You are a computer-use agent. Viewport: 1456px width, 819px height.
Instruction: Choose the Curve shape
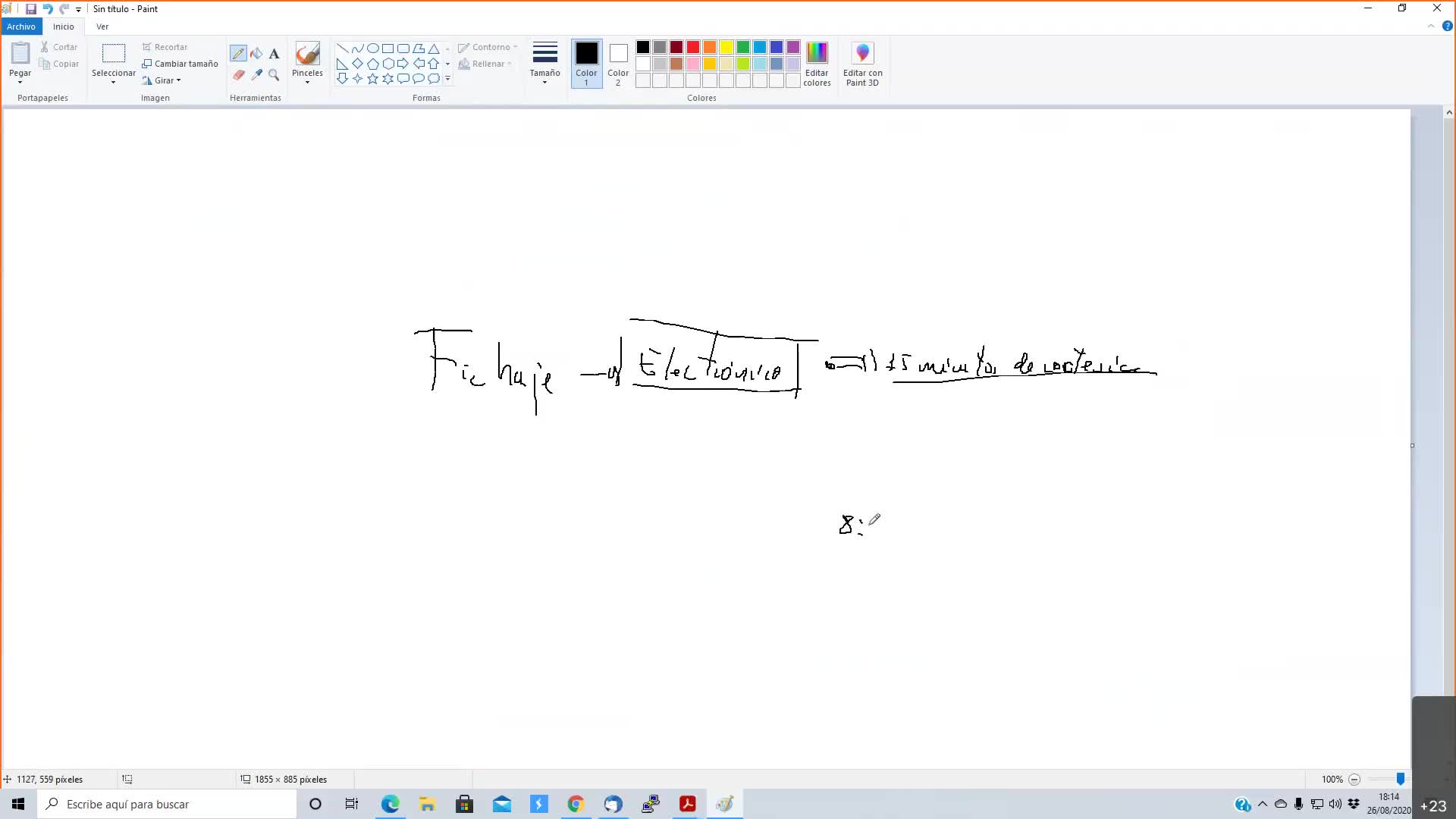coord(357,49)
